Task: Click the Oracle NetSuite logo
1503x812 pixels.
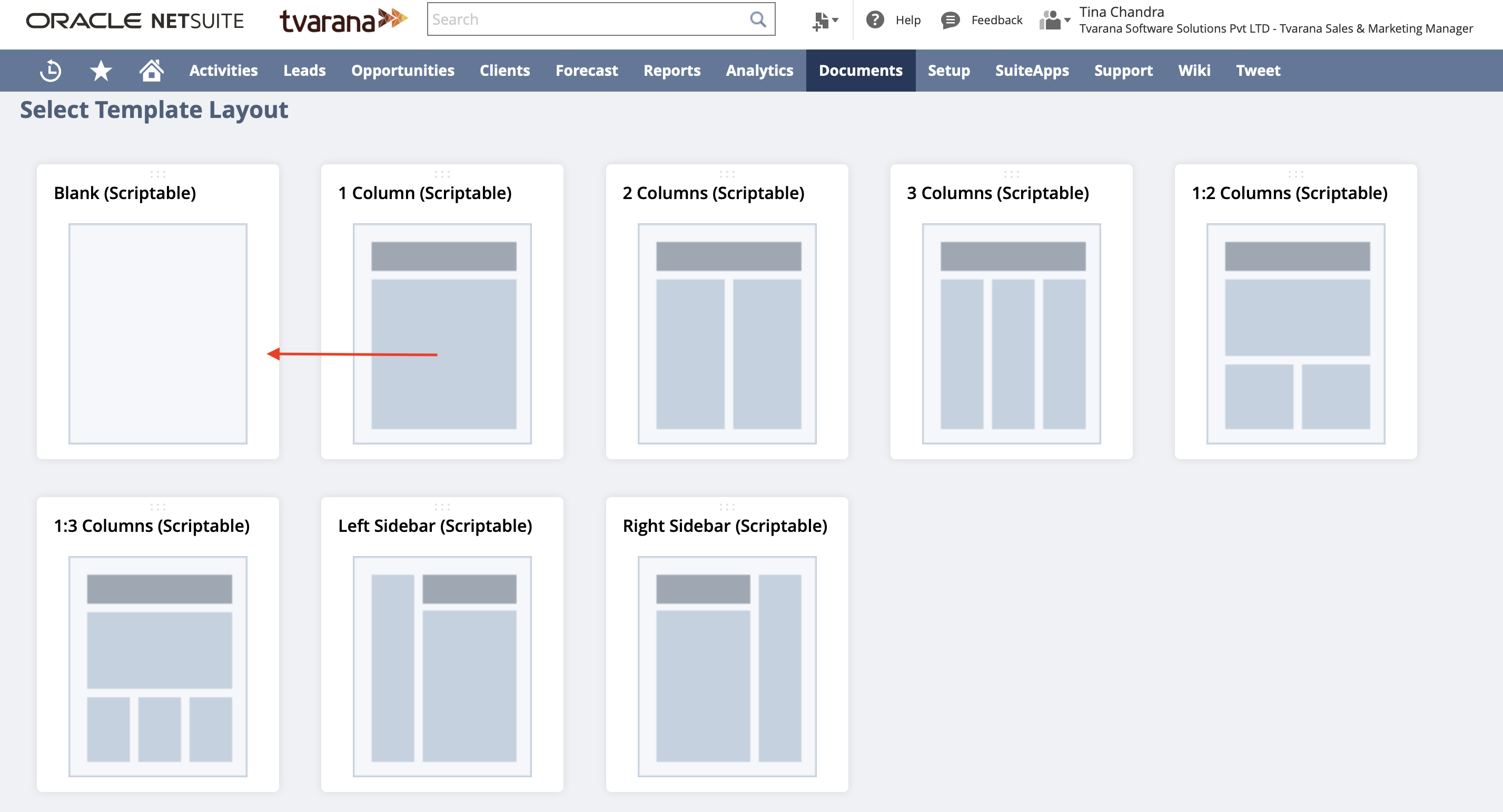Action: pos(135,21)
